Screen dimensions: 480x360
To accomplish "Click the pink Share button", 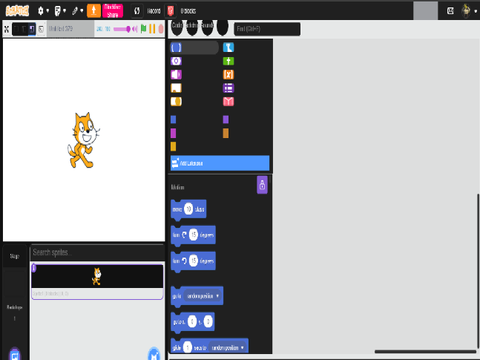I will click(113, 11).
